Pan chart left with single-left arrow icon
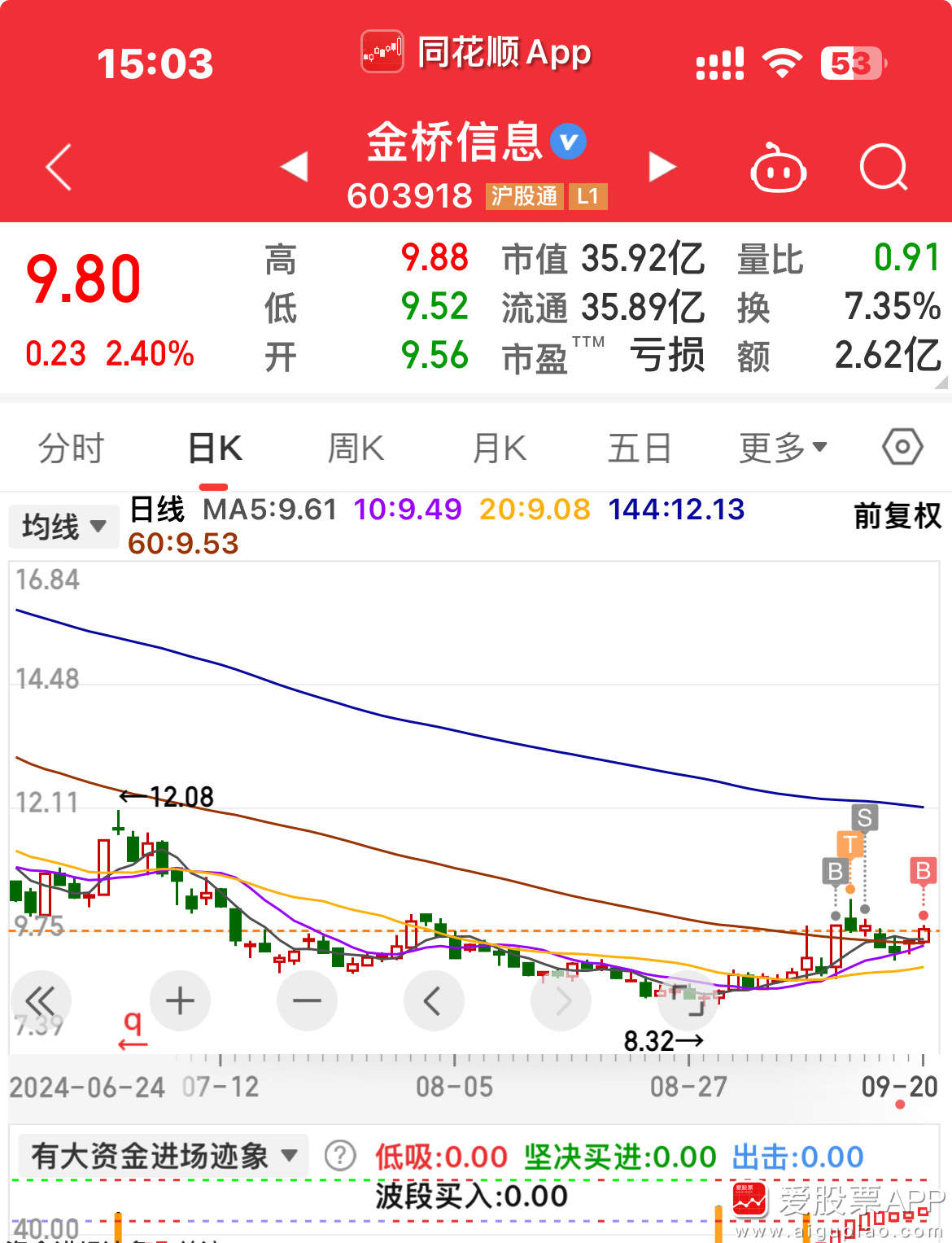 coord(434,1000)
